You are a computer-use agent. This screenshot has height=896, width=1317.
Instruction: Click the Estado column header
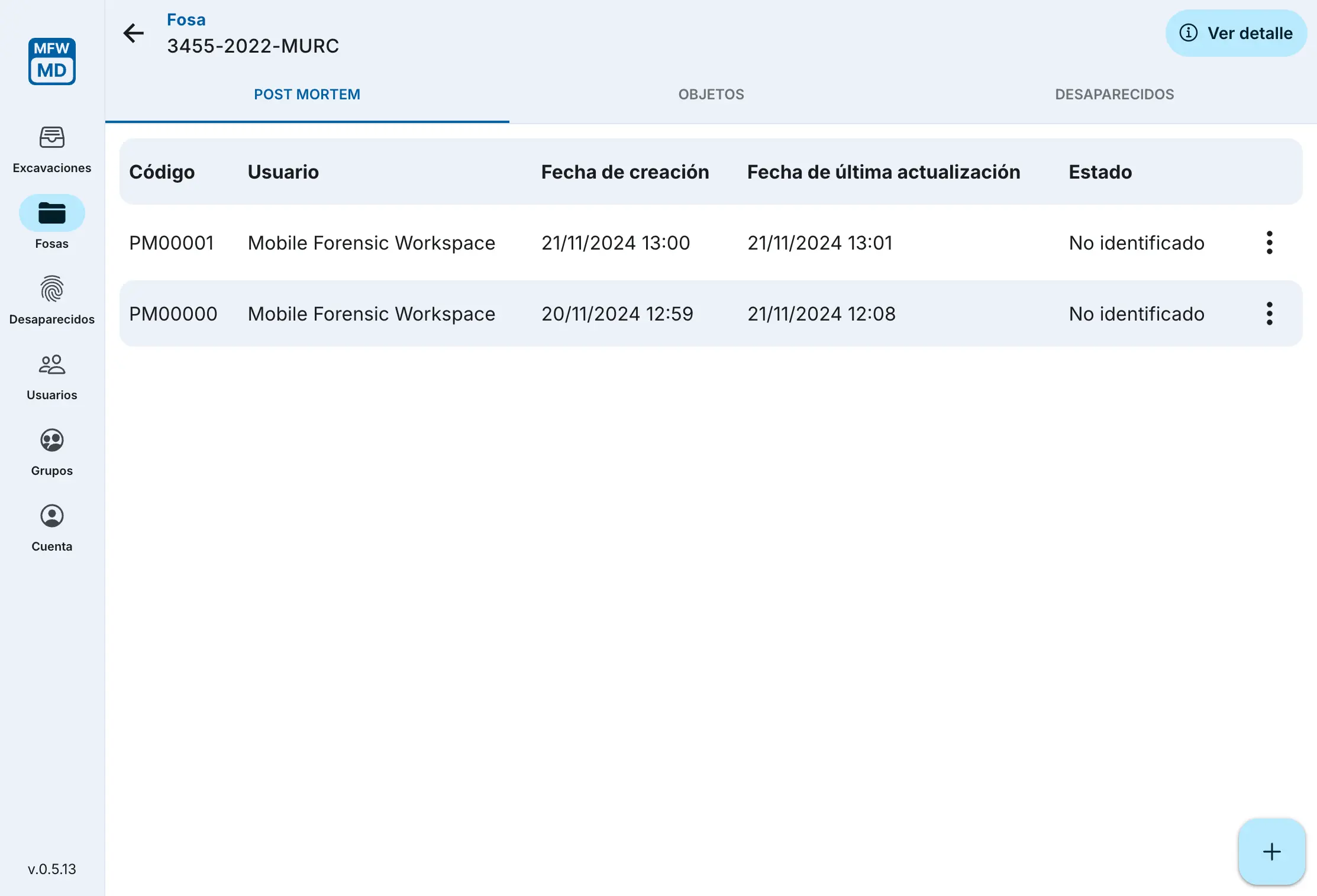point(1100,172)
